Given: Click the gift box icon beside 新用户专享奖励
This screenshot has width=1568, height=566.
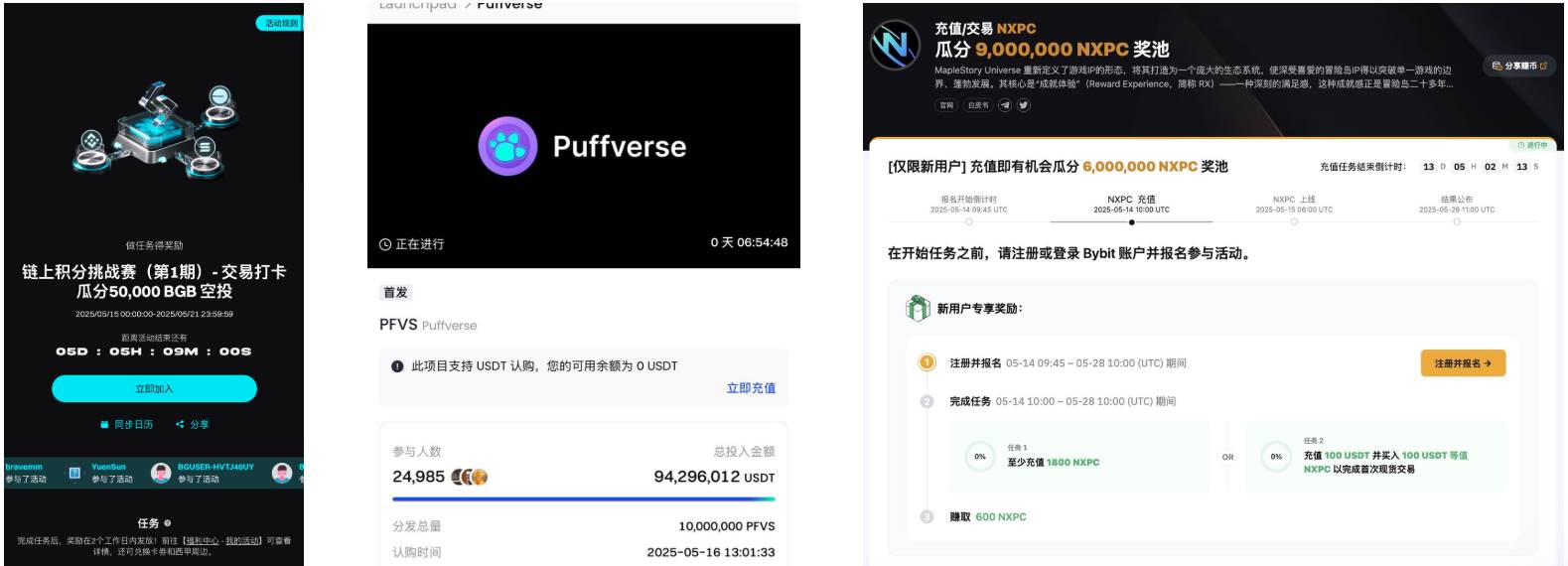Looking at the screenshot, I should pos(917,309).
